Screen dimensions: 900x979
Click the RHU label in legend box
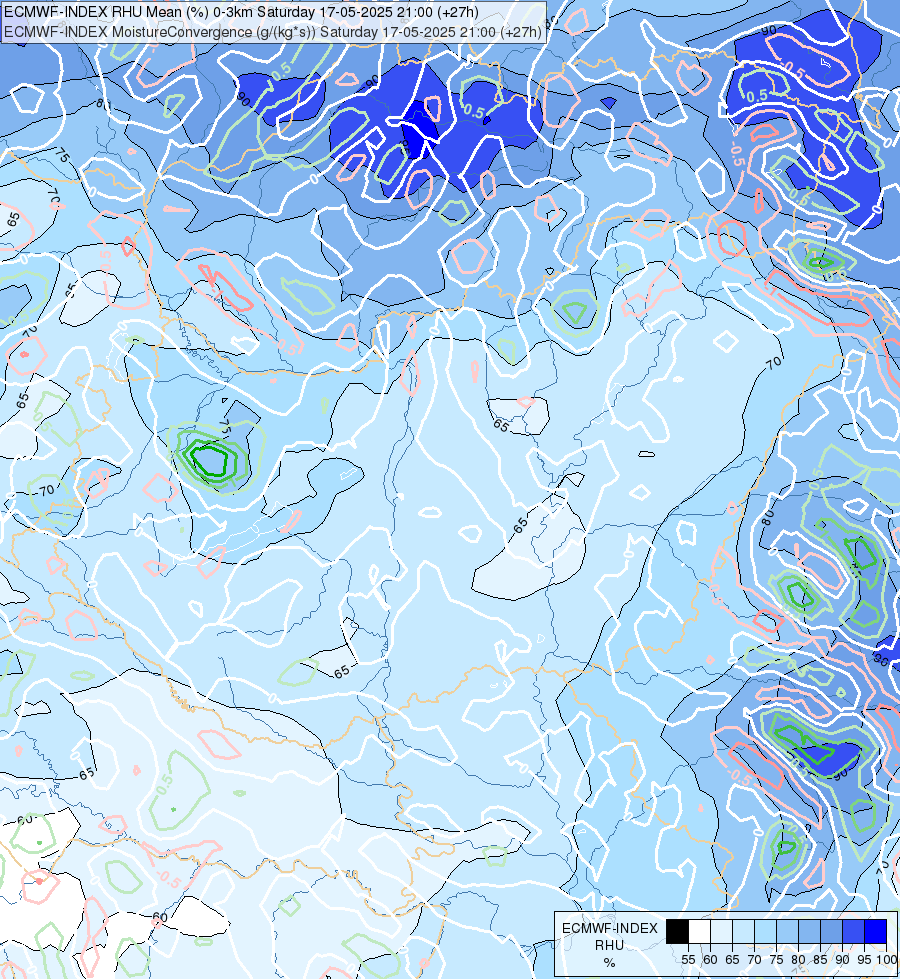[609, 945]
